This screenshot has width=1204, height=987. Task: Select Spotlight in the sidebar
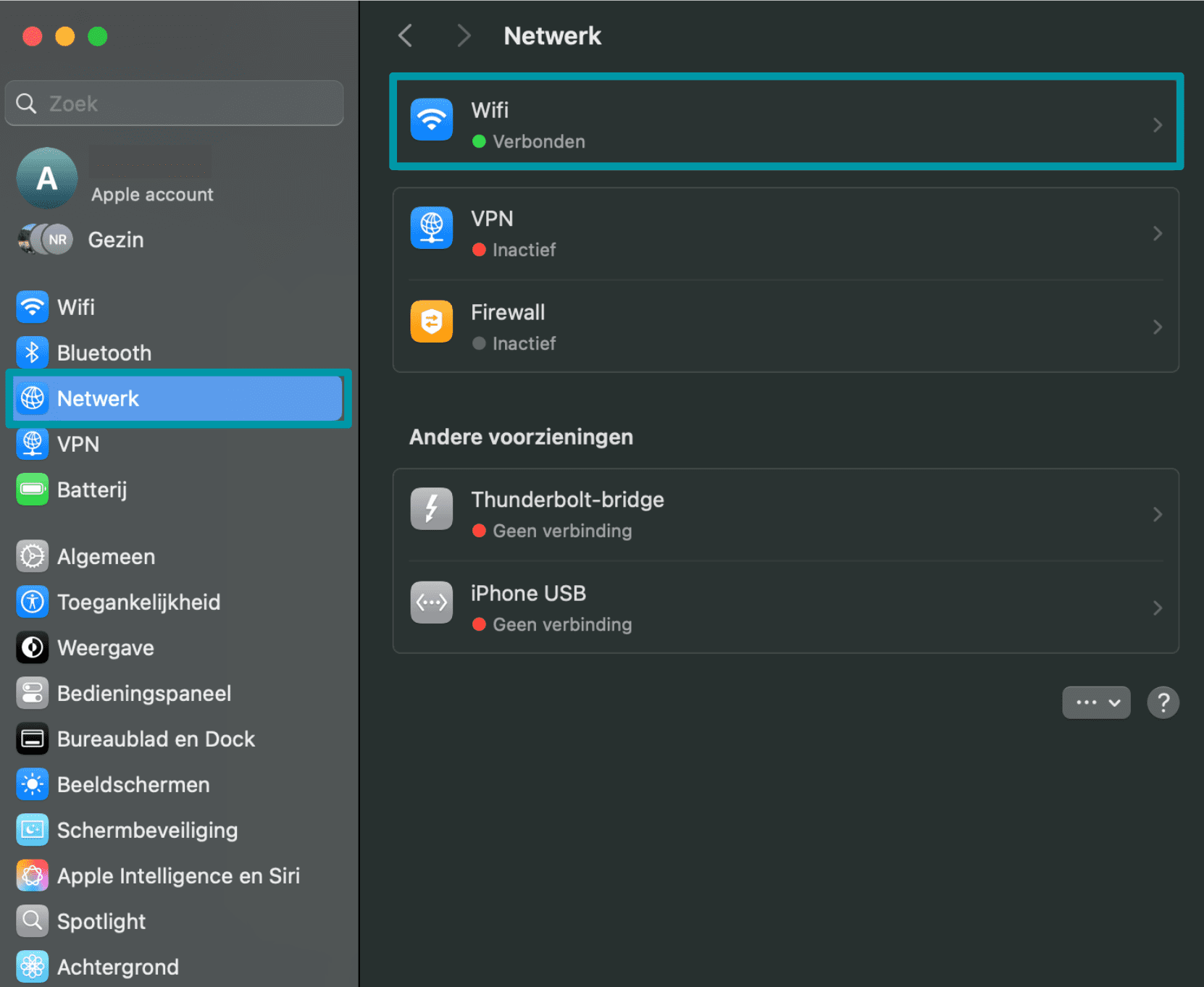click(x=101, y=921)
